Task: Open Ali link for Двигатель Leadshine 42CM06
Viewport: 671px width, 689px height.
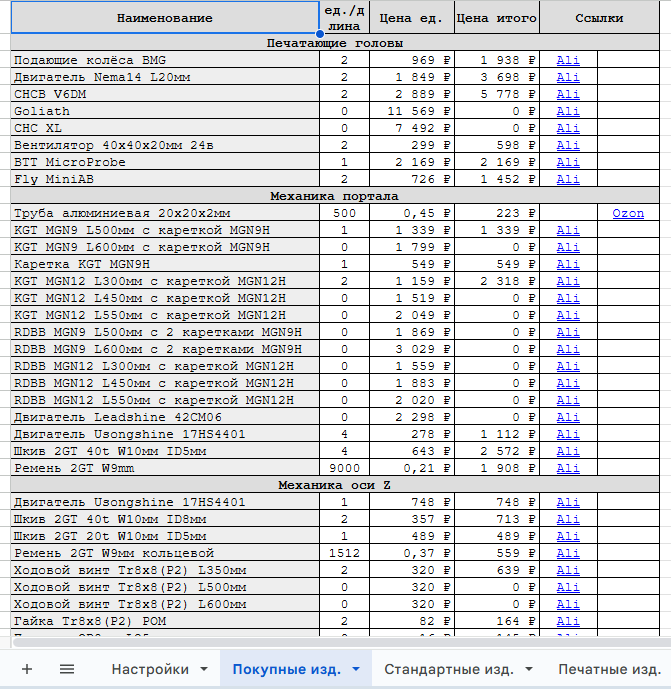Action: 568,417
